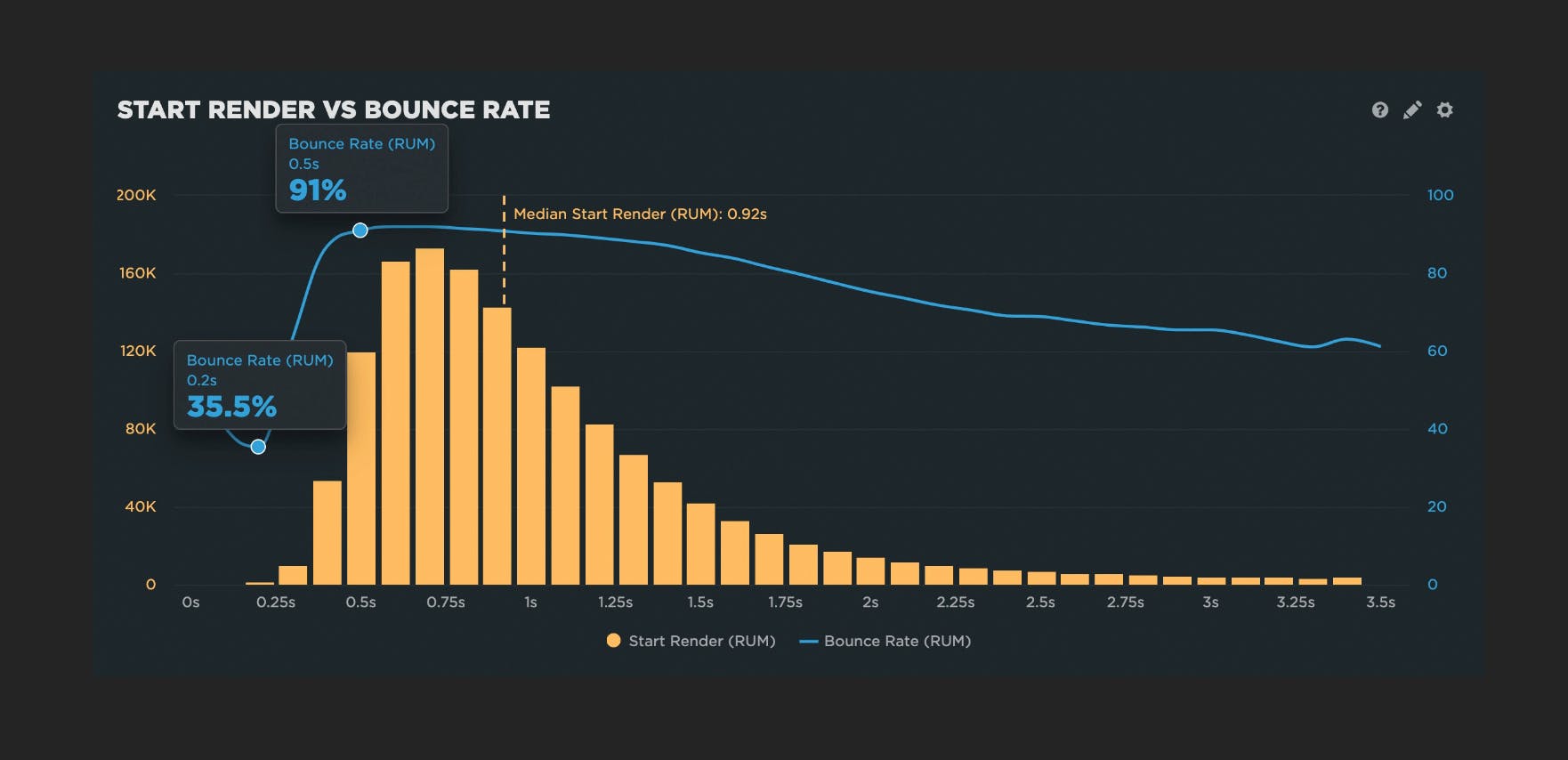This screenshot has width=1568, height=760.
Task: Click the histogram bar at 1.5s
Action: tap(701, 545)
